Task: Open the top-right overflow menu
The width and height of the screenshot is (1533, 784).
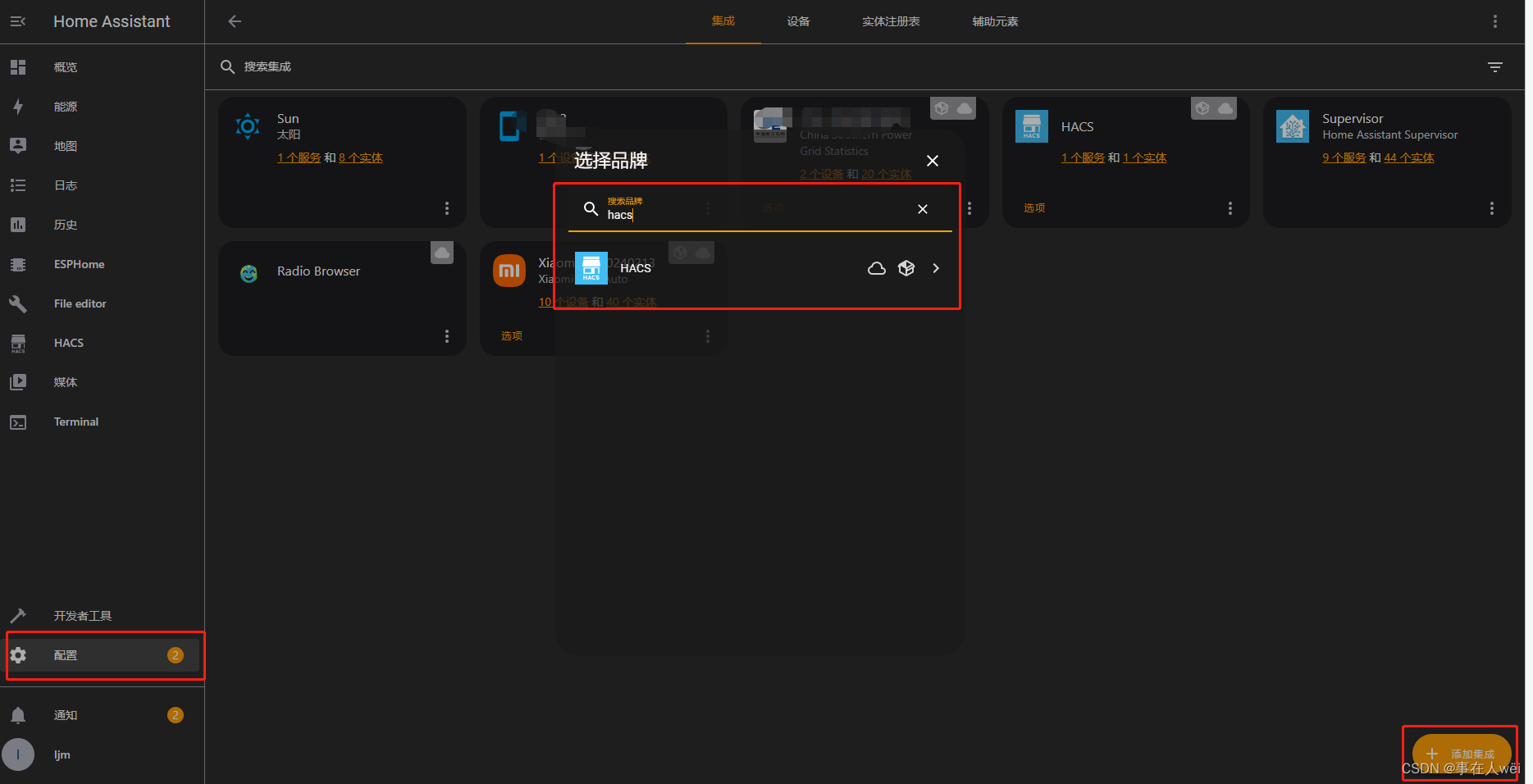Action: [1495, 21]
